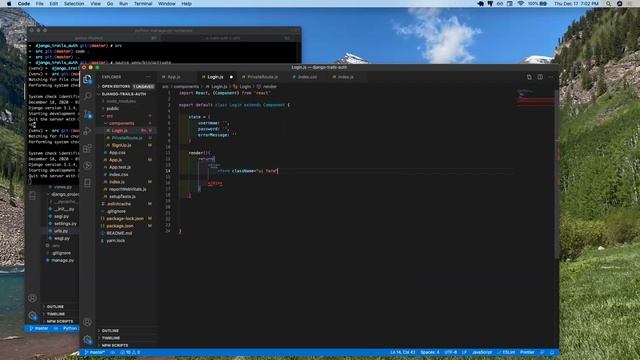Expand the OUTLINE section in front window
This screenshot has width=640, height=360.
(110, 331)
